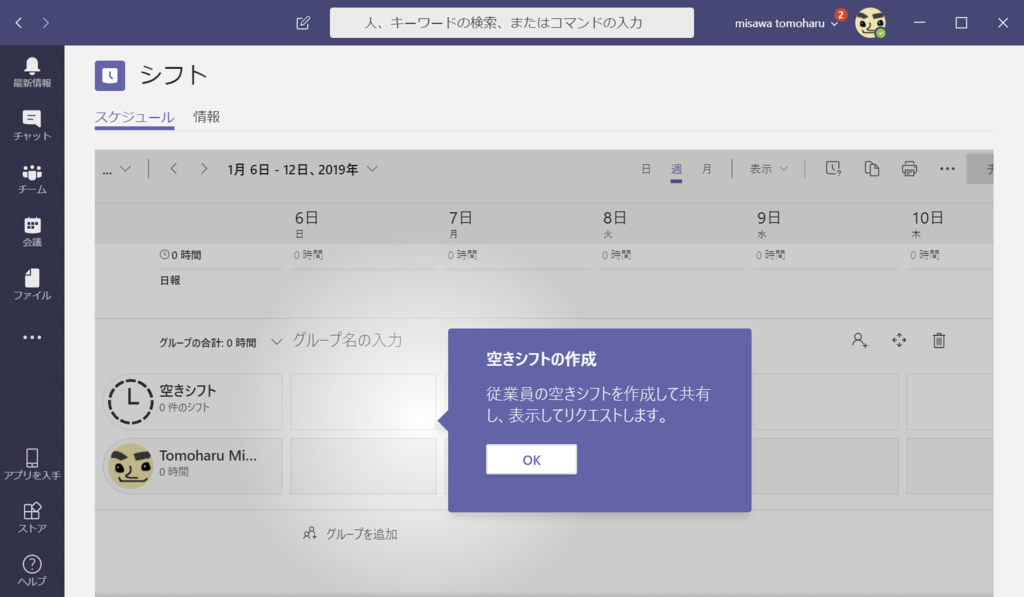Click the copy schedule icon
1024x597 pixels.
tap(870, 168)
